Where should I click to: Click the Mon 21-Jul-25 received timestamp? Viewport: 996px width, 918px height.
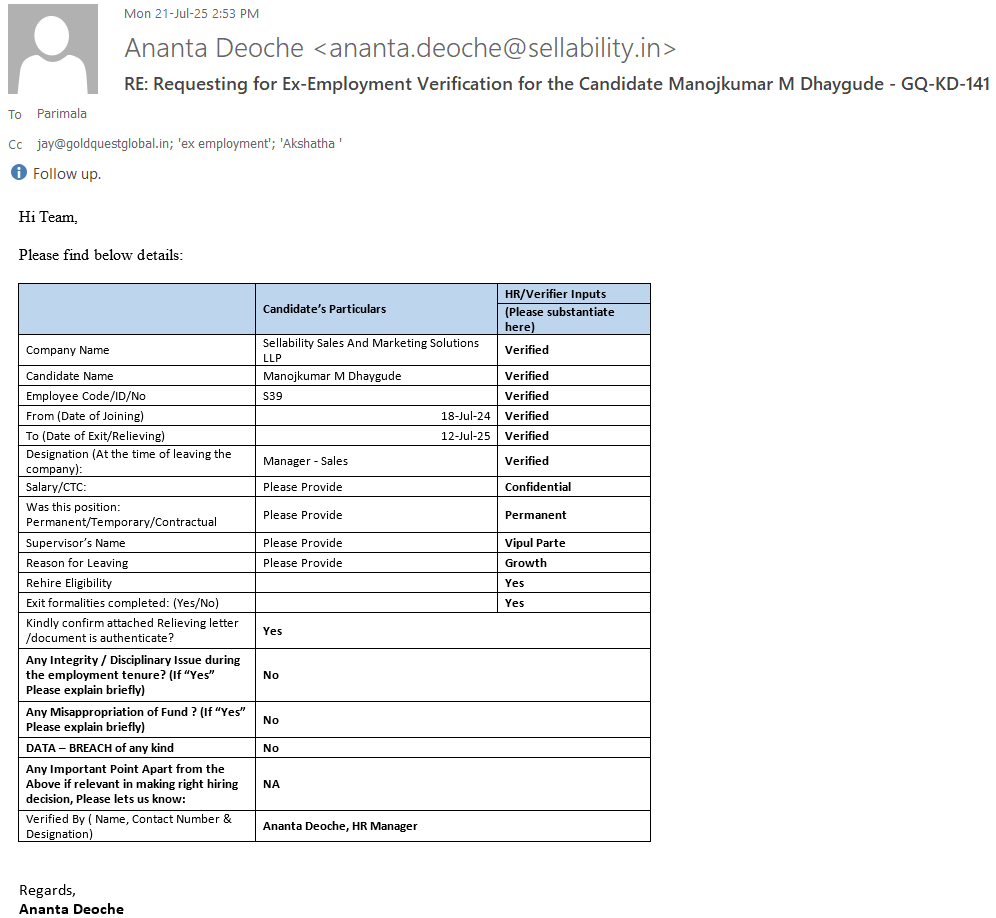191,14
